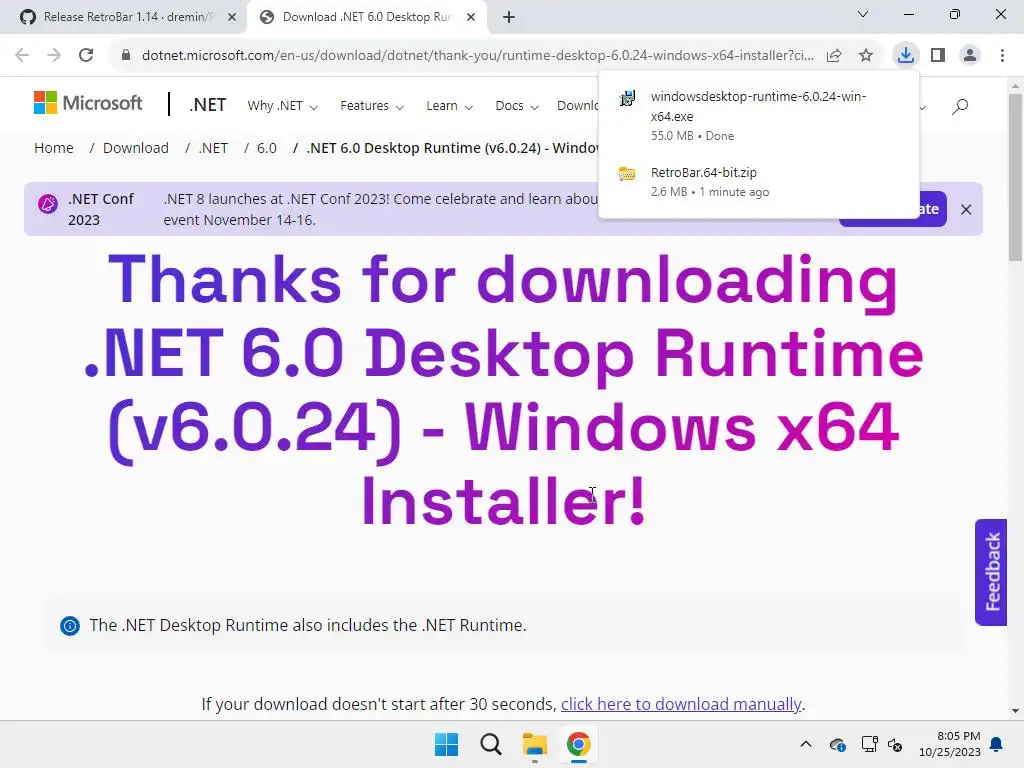
Task: Open 6.0 in the breadcrumb
Action: (x=266, y=148)
